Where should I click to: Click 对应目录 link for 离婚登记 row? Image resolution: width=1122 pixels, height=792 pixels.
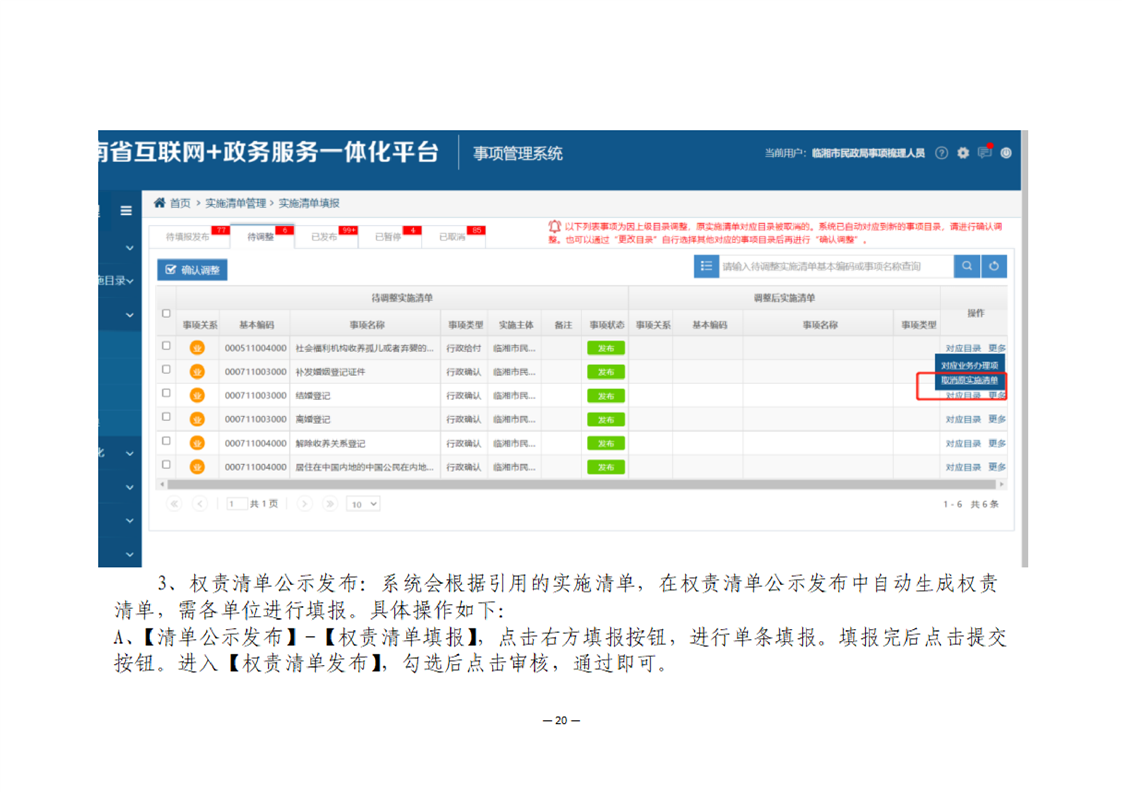[963, 419]
